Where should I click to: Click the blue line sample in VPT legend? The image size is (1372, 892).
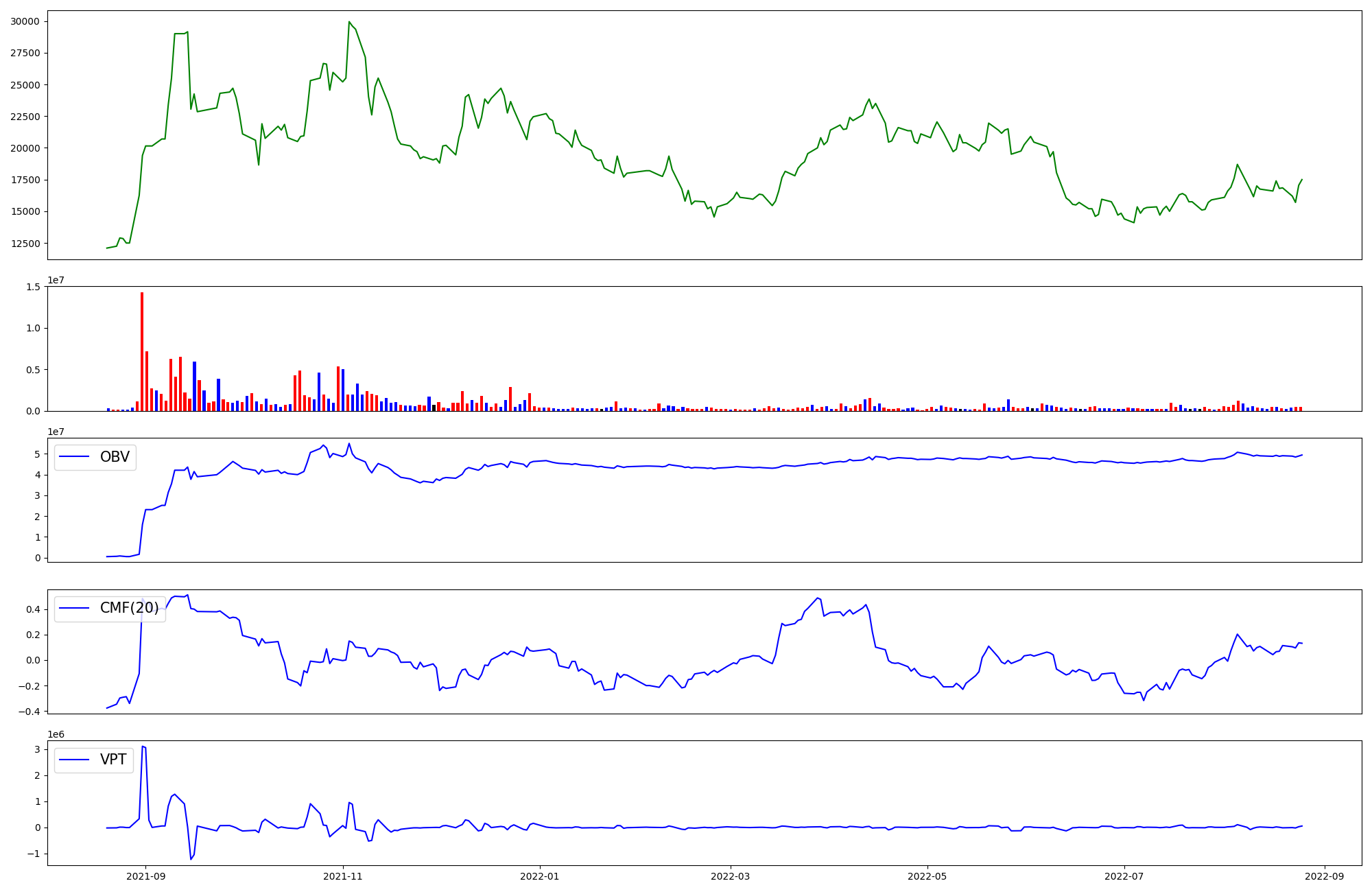point(75,760)
